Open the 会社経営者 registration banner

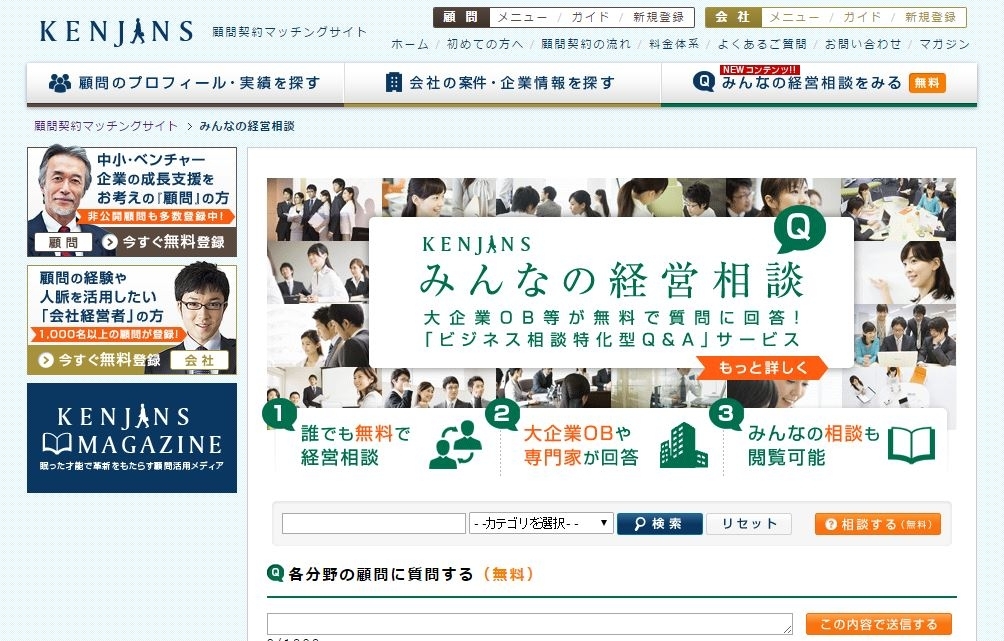[x=132, y=320]
